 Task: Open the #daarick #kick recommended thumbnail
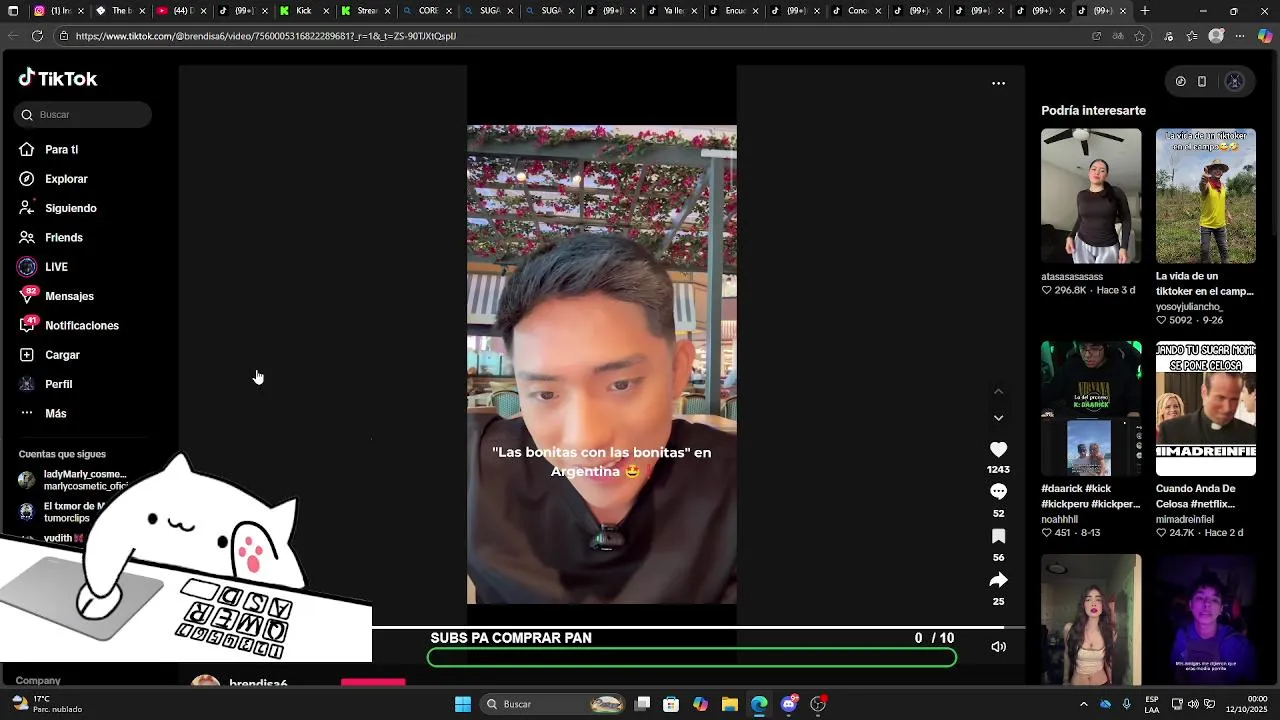(x=1091, y=409)
